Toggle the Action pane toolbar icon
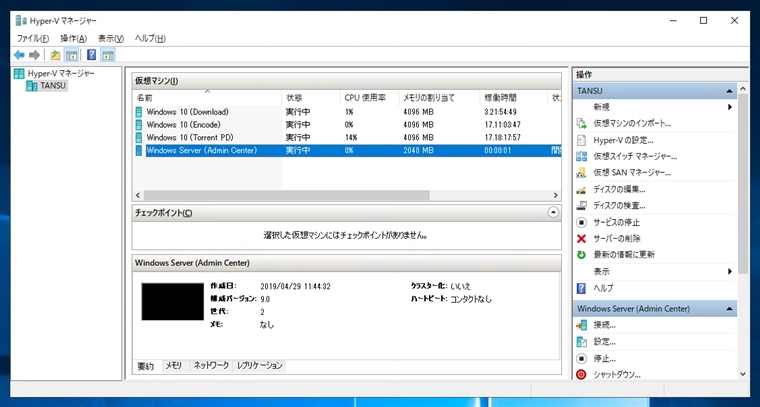760x407 pixels. tap(108, 55)
